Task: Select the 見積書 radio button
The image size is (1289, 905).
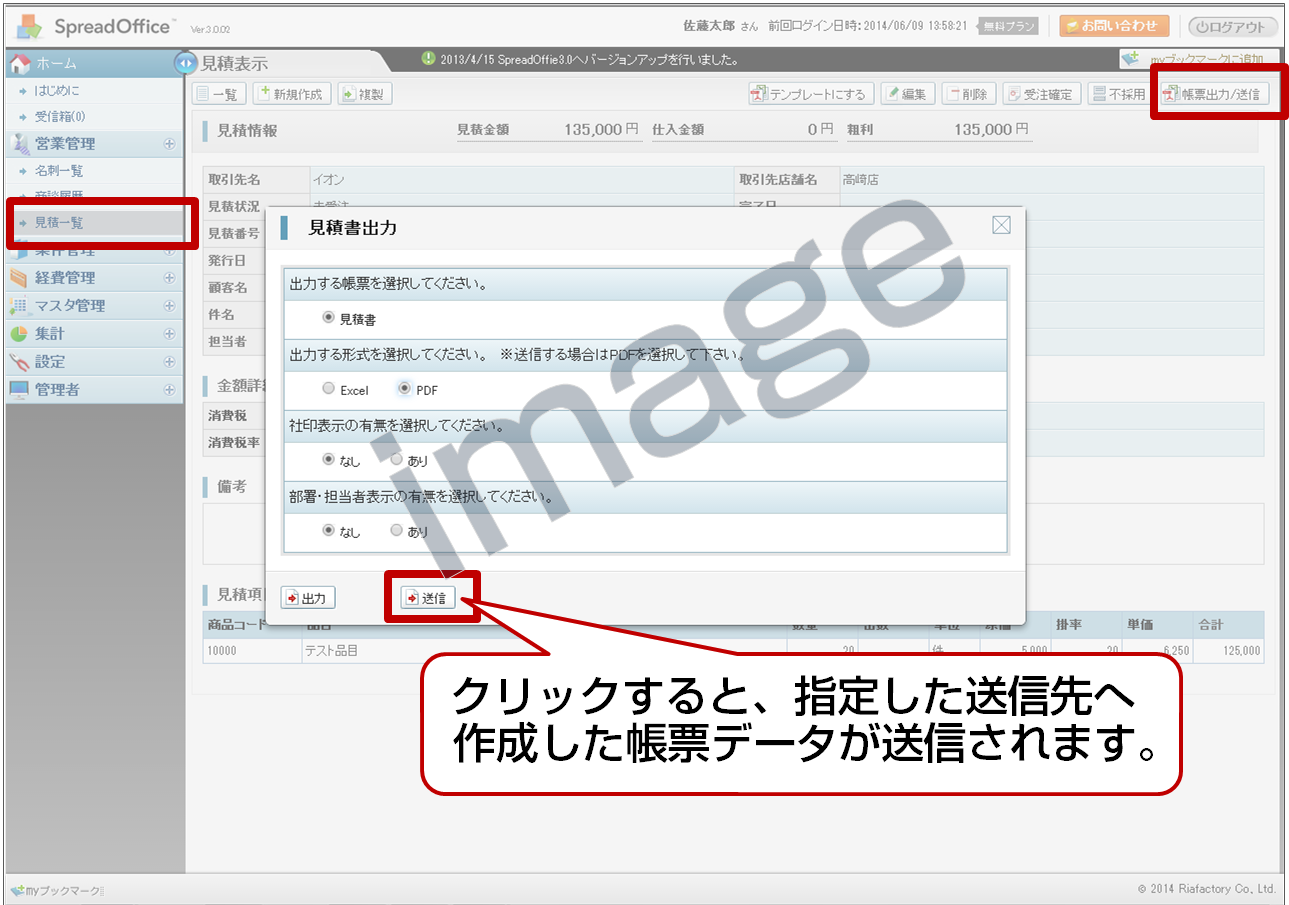Action: [x=328, y=318]
